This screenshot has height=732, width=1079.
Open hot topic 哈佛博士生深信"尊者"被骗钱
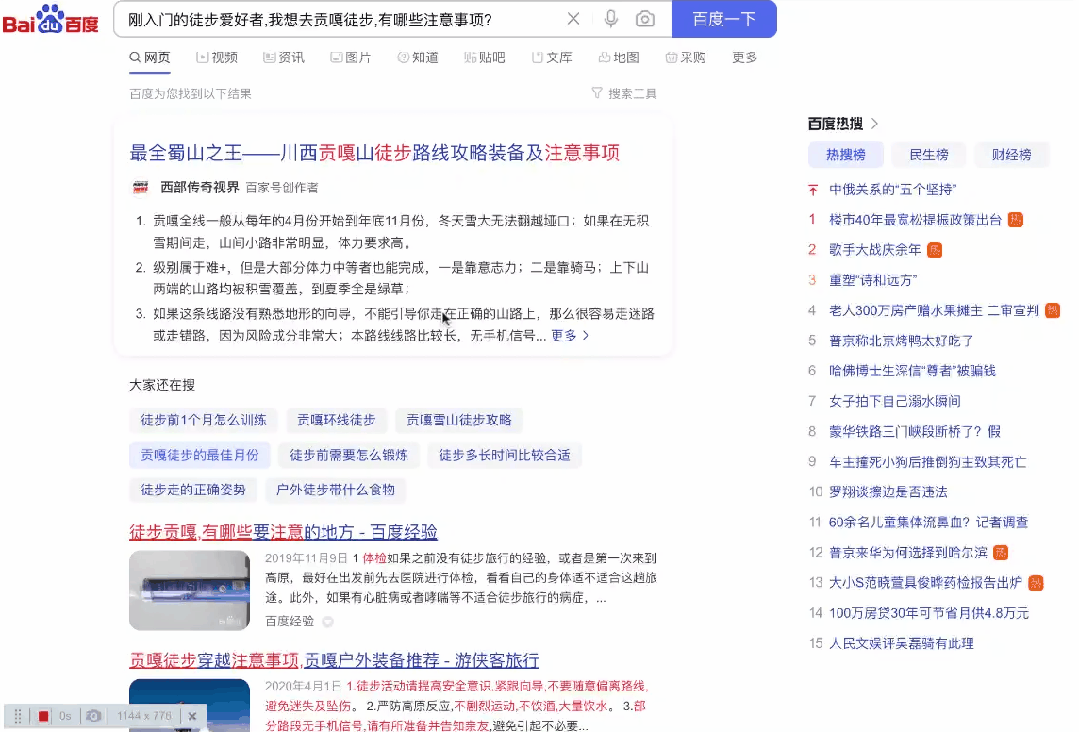coord(912,371)
